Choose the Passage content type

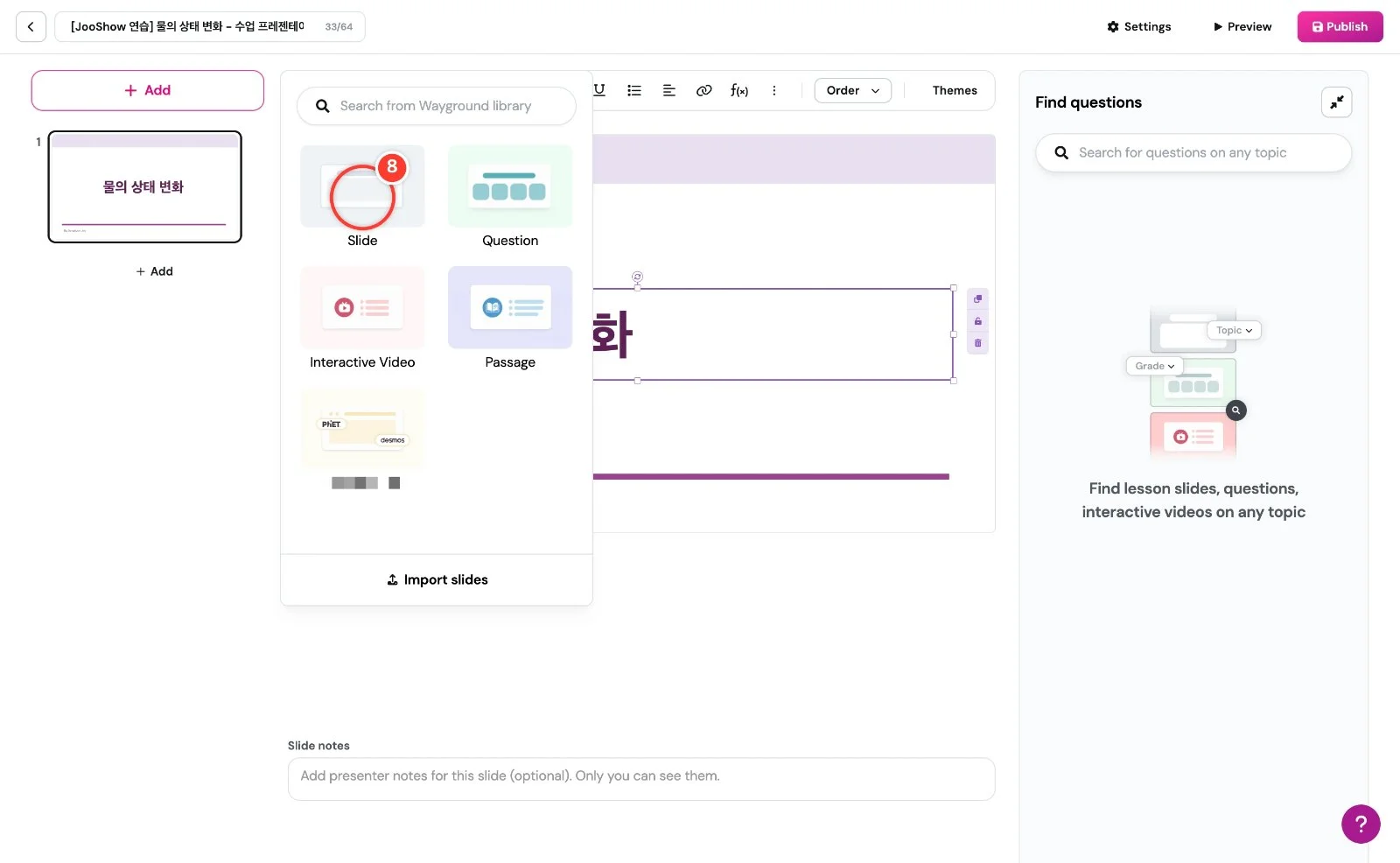[510, 319]
